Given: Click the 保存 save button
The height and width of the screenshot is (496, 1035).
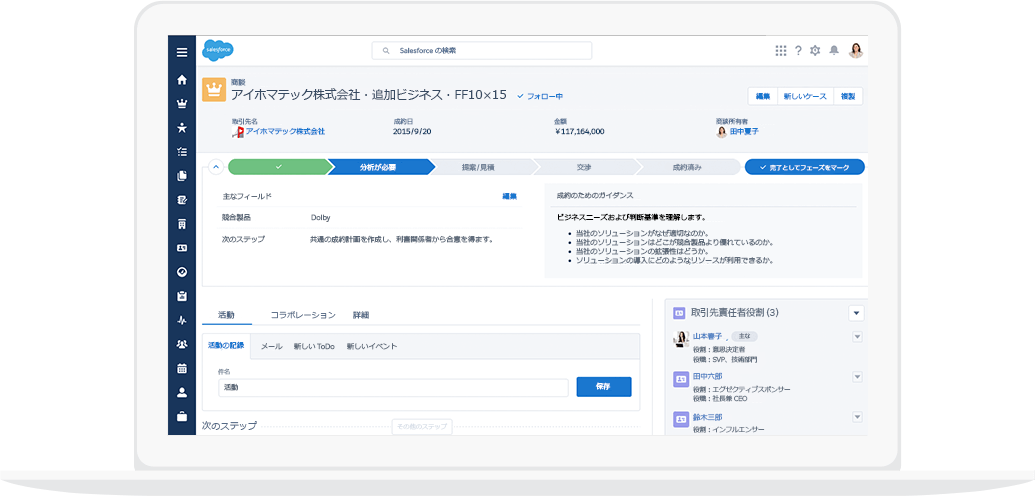Looking at the screenshot, I should coord(603,386).
